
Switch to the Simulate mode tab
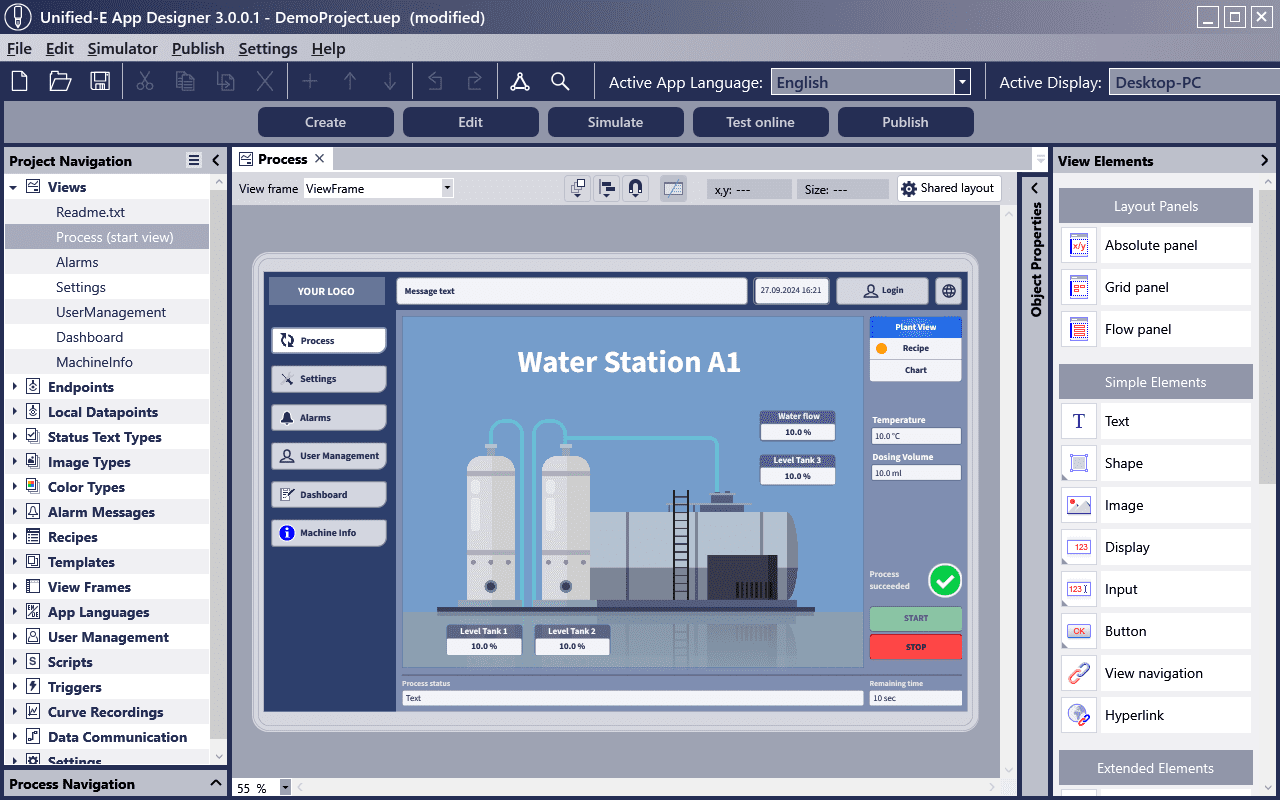coord(615,121)
